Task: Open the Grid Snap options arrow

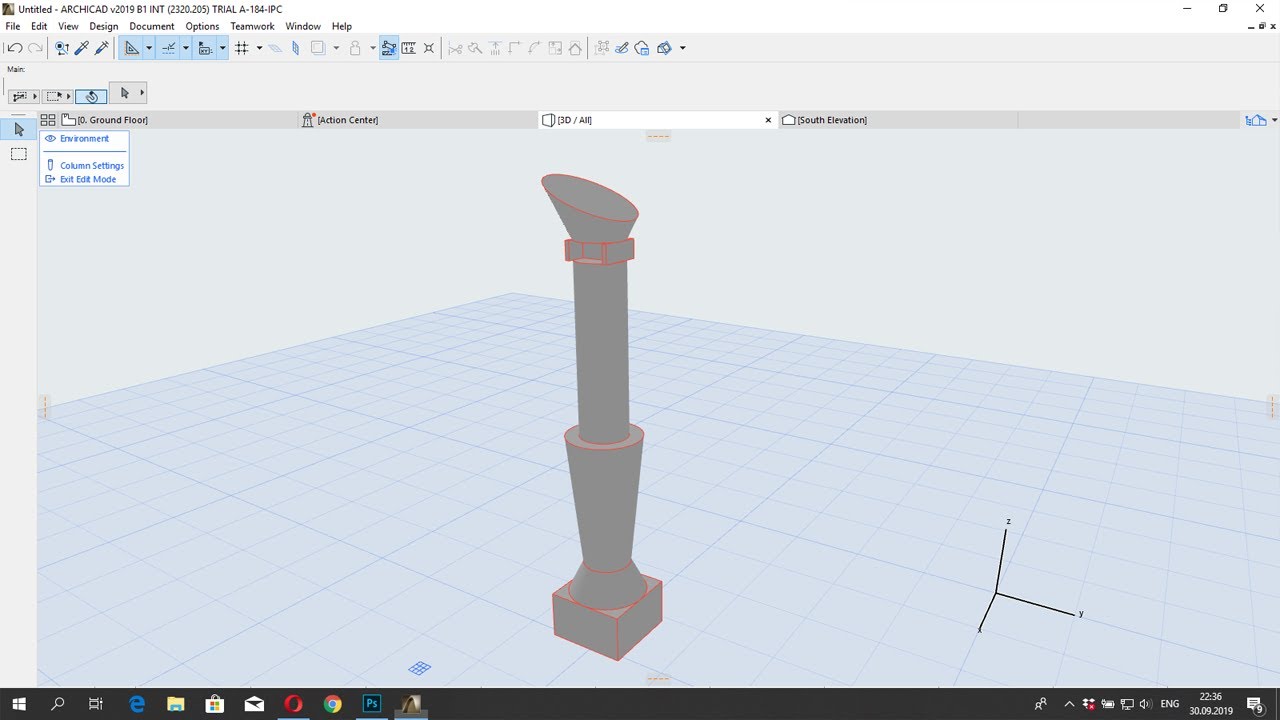Action: (259, 48)
